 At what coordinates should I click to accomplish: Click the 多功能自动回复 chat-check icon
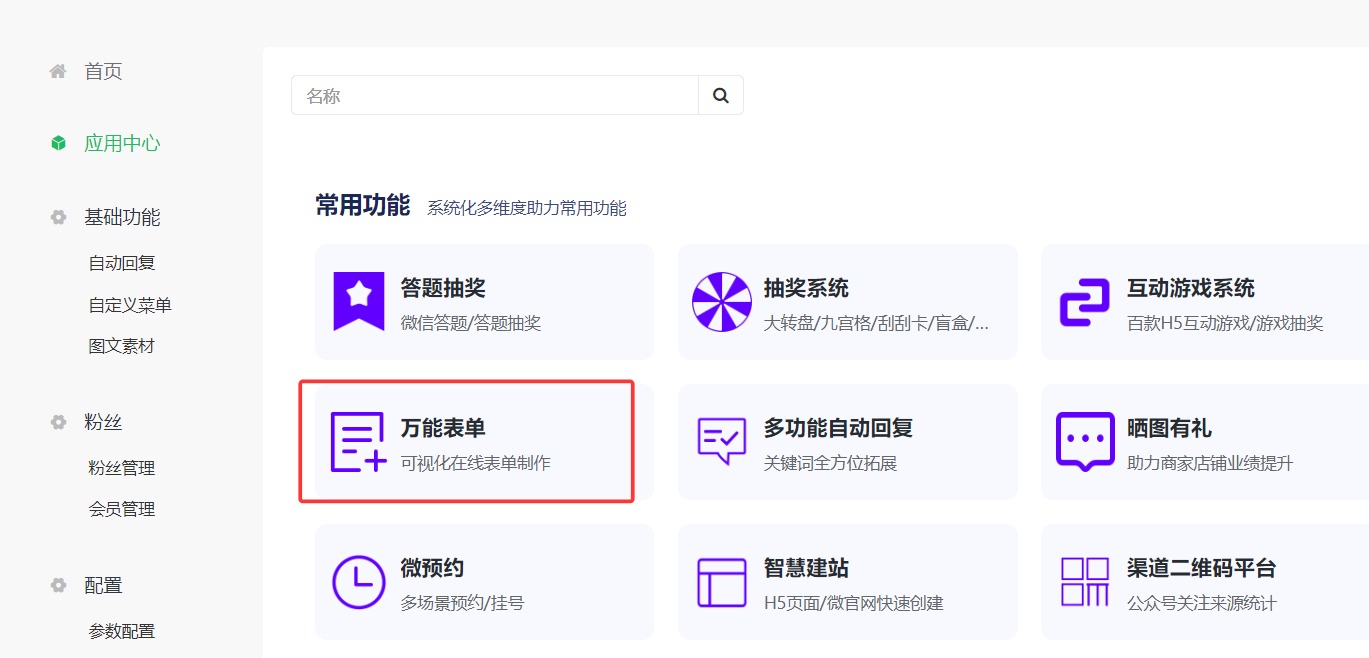pyautogui.click(x=721, y=441)
